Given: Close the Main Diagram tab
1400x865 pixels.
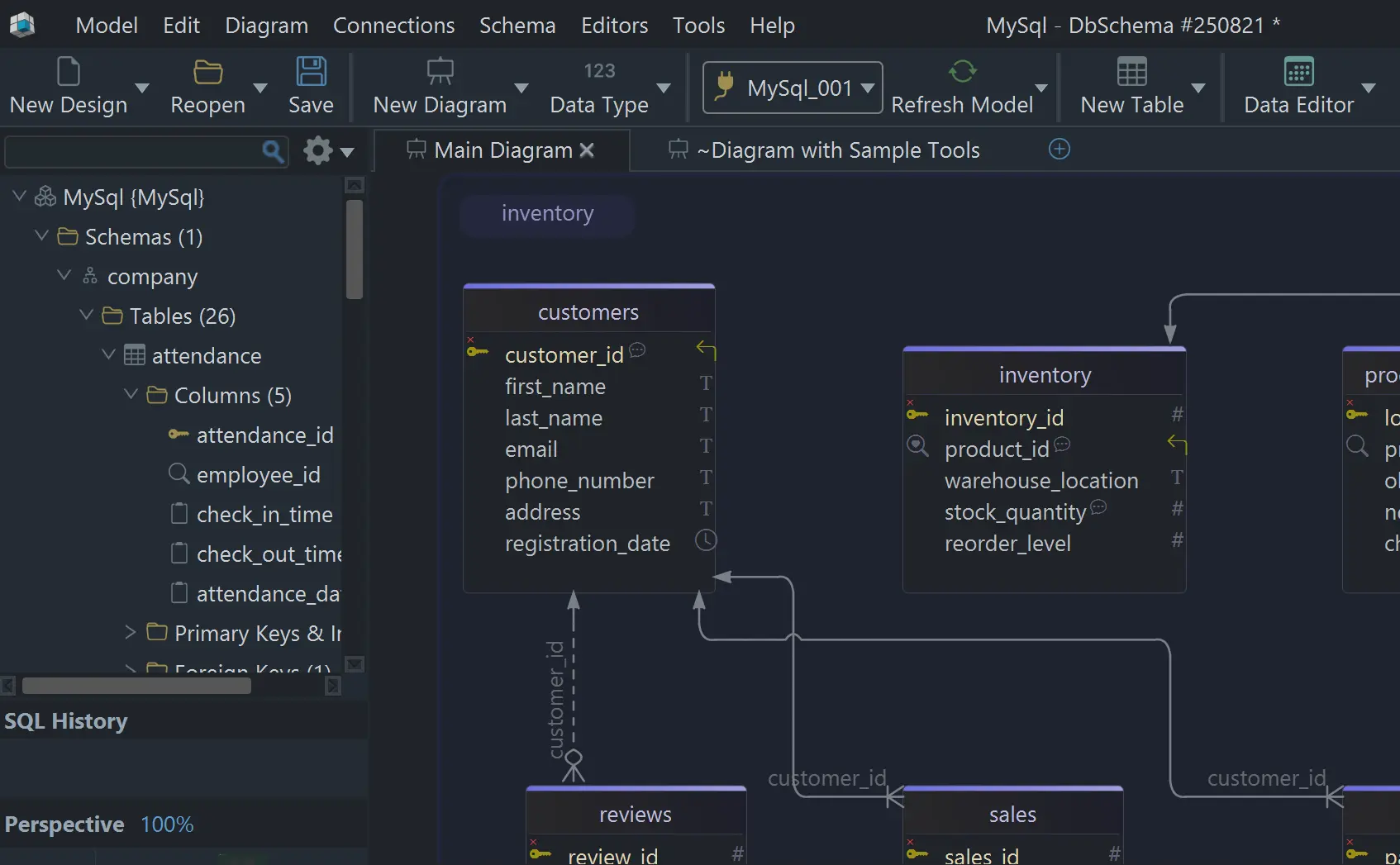Looking at the screenshot, I should (587, 150).
